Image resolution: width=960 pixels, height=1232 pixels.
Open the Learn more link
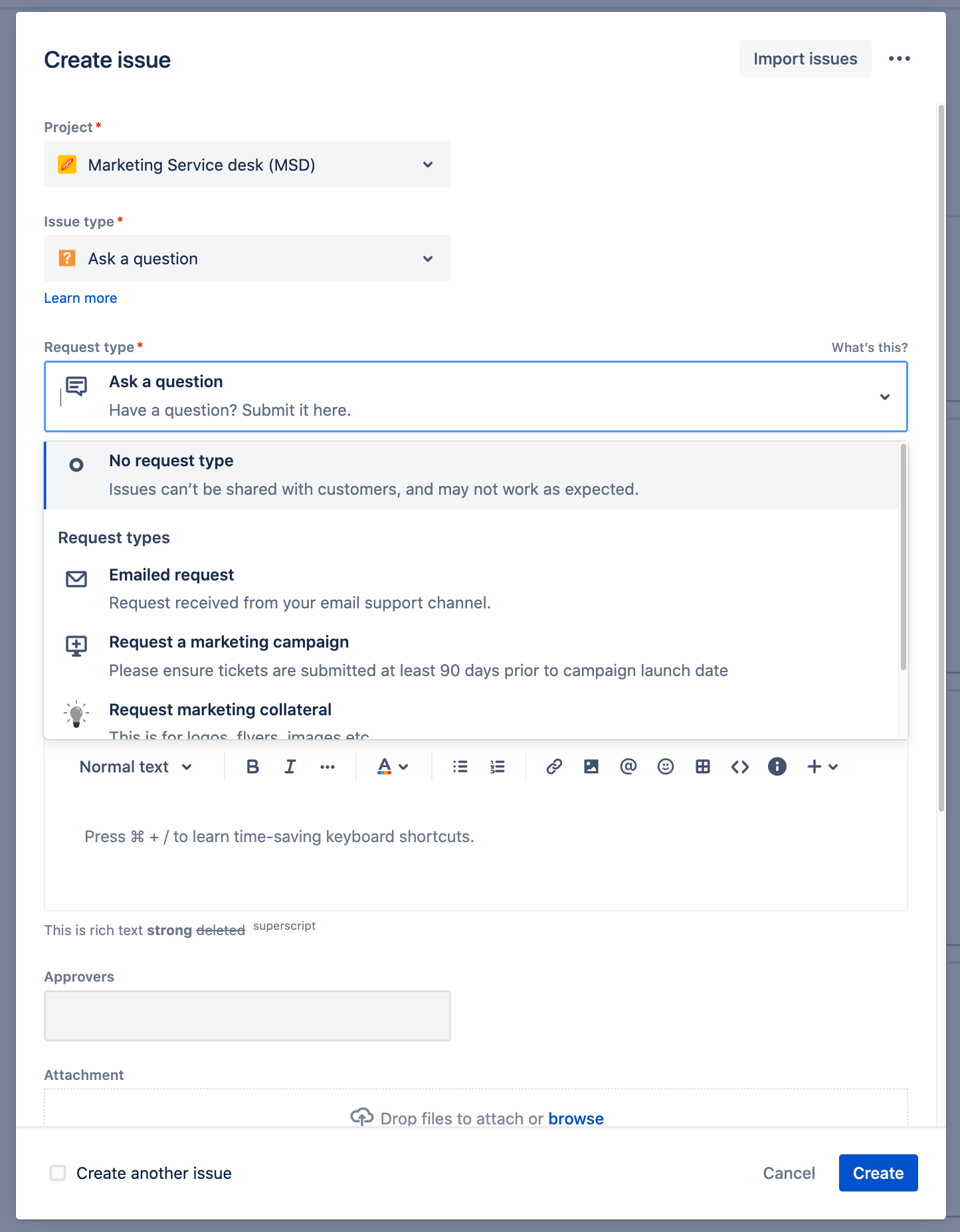80,298
